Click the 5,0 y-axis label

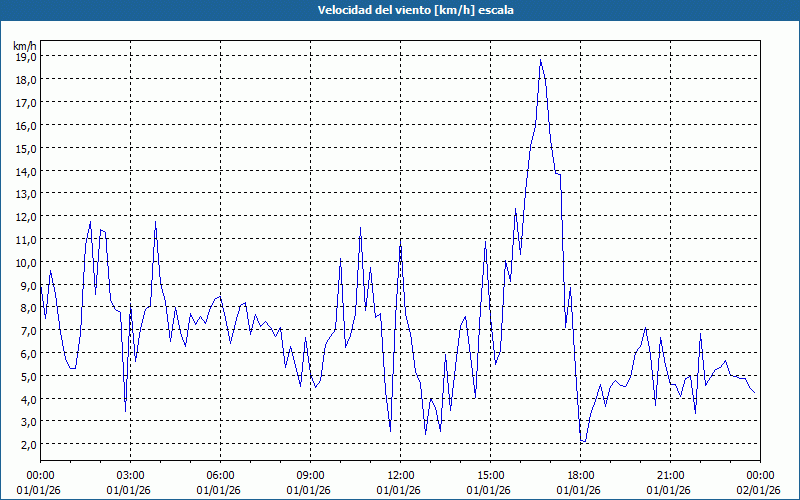(x=27, y=376)
